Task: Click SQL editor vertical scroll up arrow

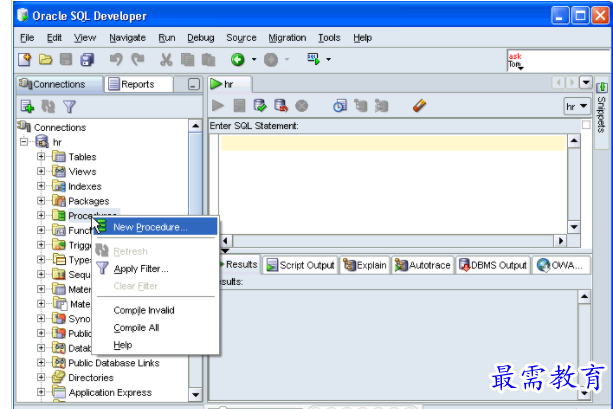Action: (574, 140)
